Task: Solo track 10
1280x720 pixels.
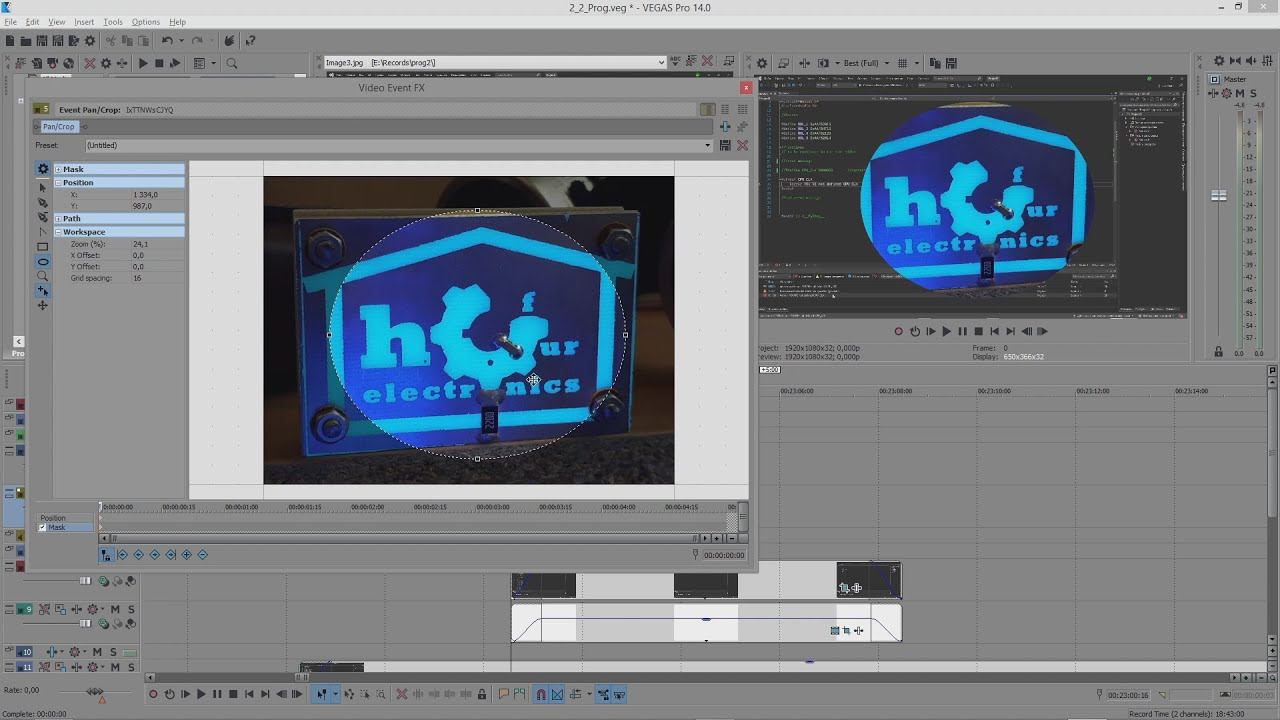Action: click(x=113, y=652)
